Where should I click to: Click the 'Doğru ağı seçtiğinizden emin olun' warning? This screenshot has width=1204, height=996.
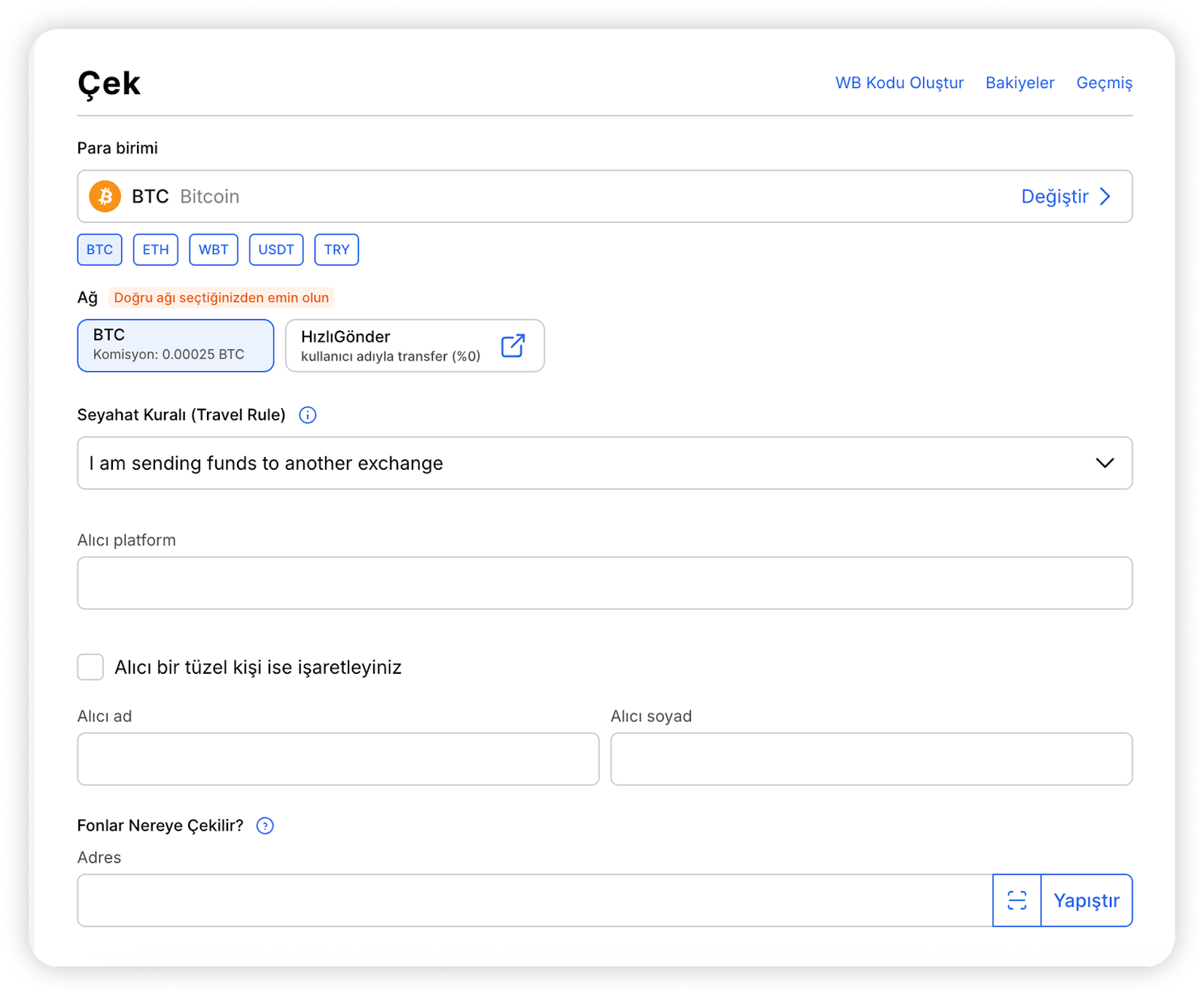pos(221,297)
